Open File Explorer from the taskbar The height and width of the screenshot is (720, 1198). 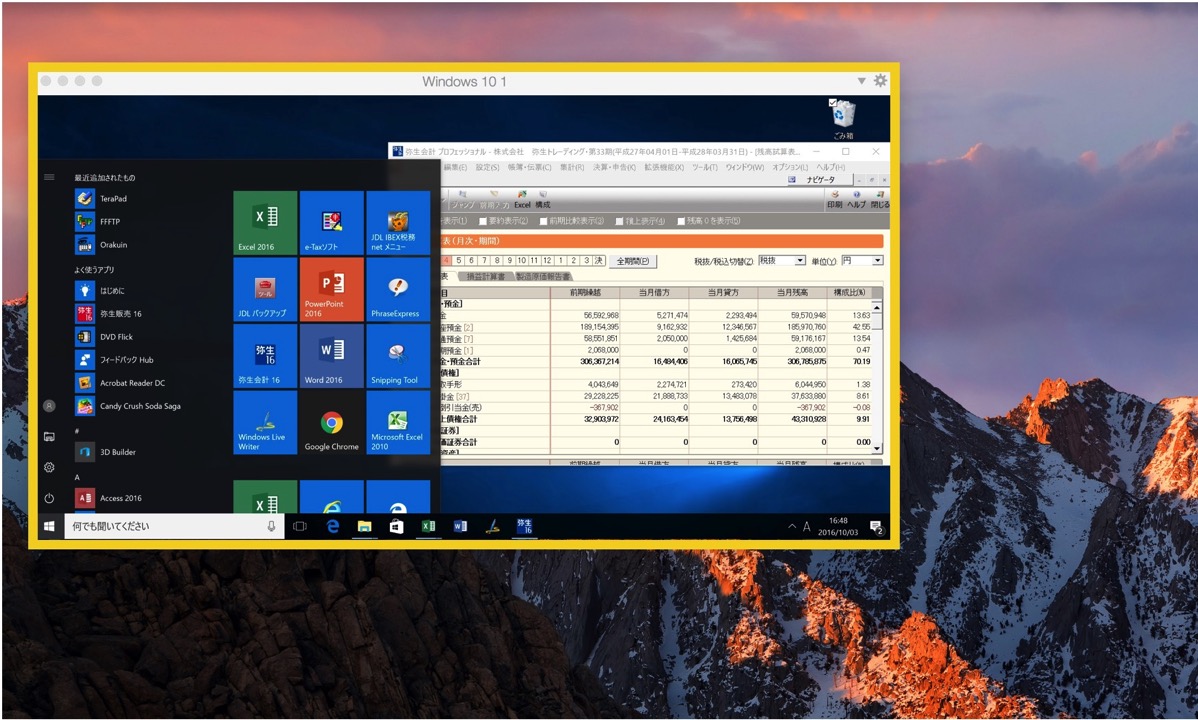click(x=364, y=526)
